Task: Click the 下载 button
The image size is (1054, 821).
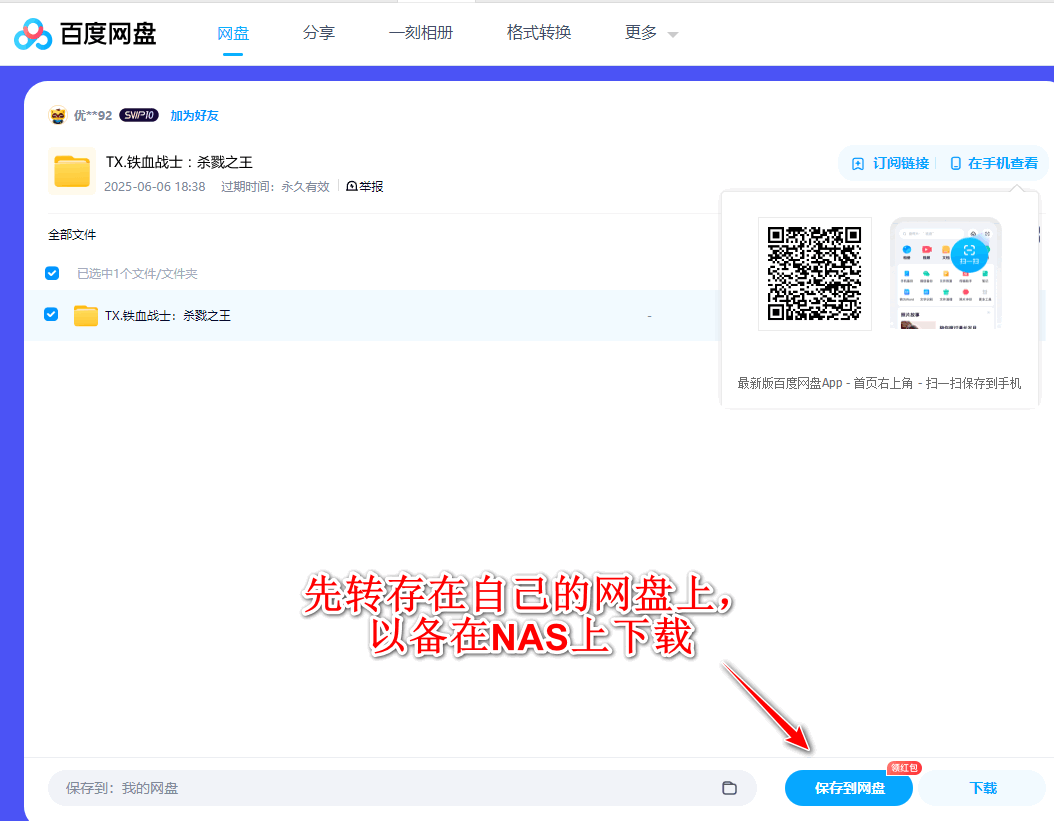Action: pyautogui.click(x=983, y=788)
